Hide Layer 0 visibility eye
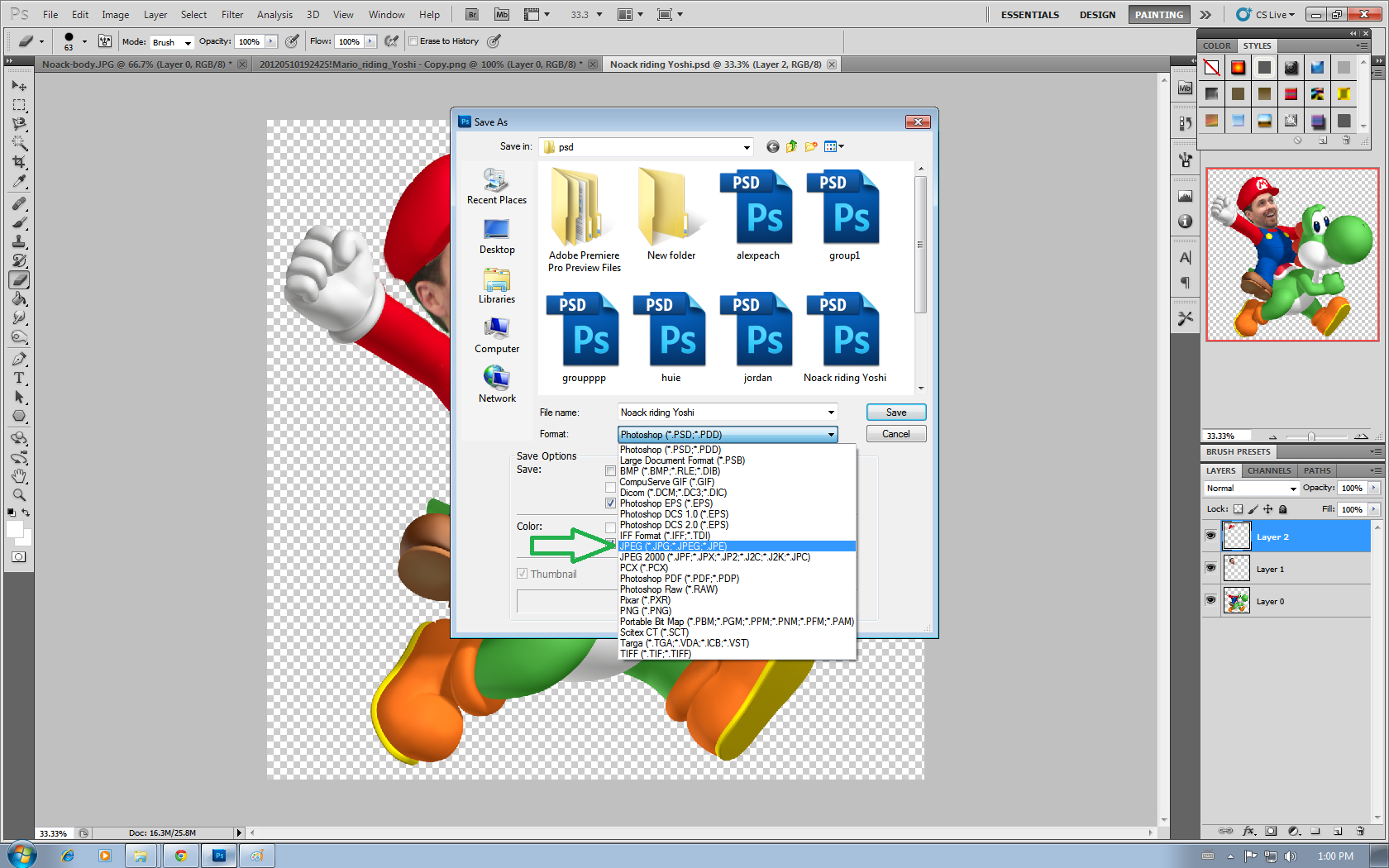The width and height of the screenshot is (1389, 868). tap(1210, 600)
